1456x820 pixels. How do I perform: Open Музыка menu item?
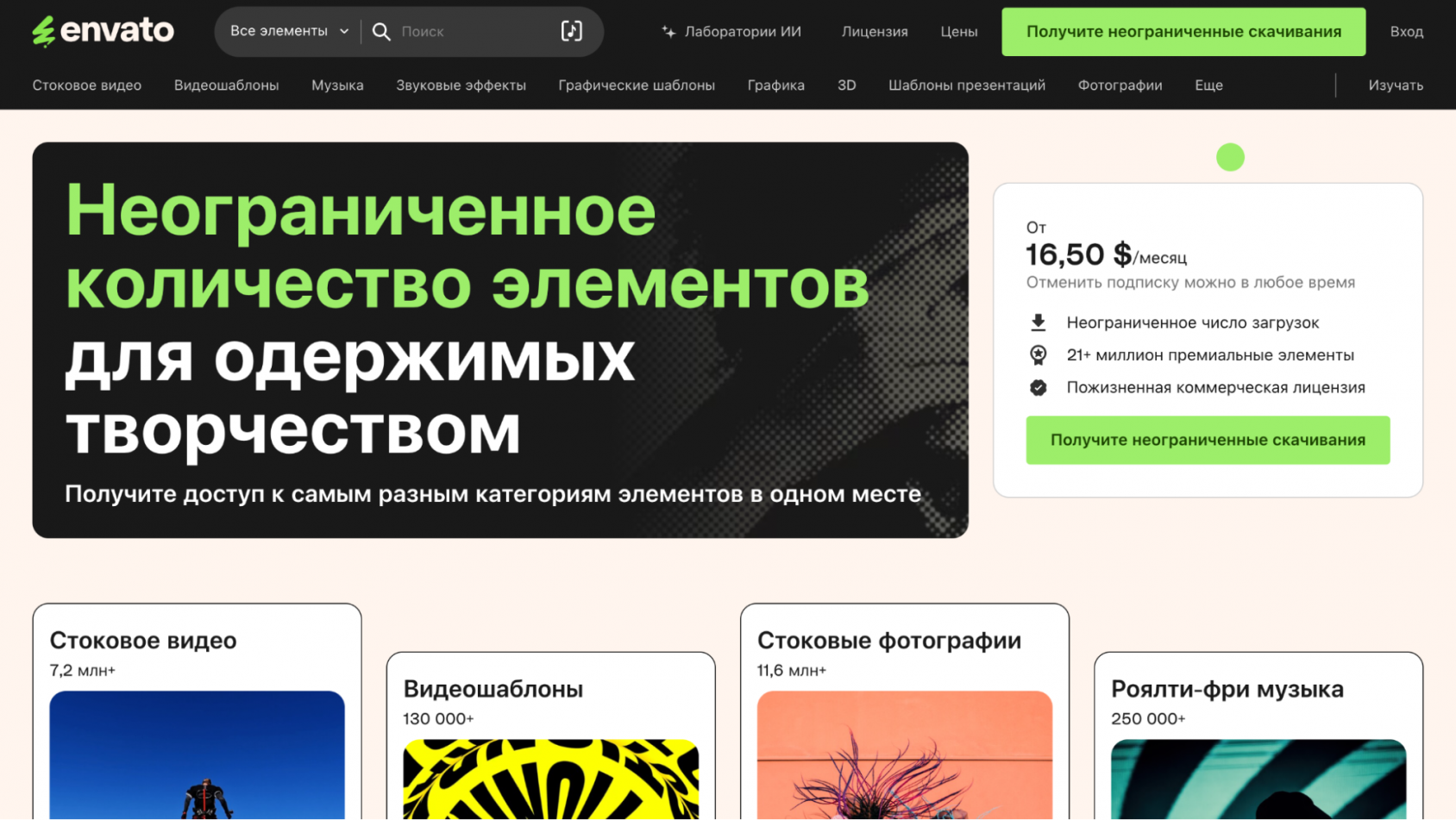click(x=337, y=85)
